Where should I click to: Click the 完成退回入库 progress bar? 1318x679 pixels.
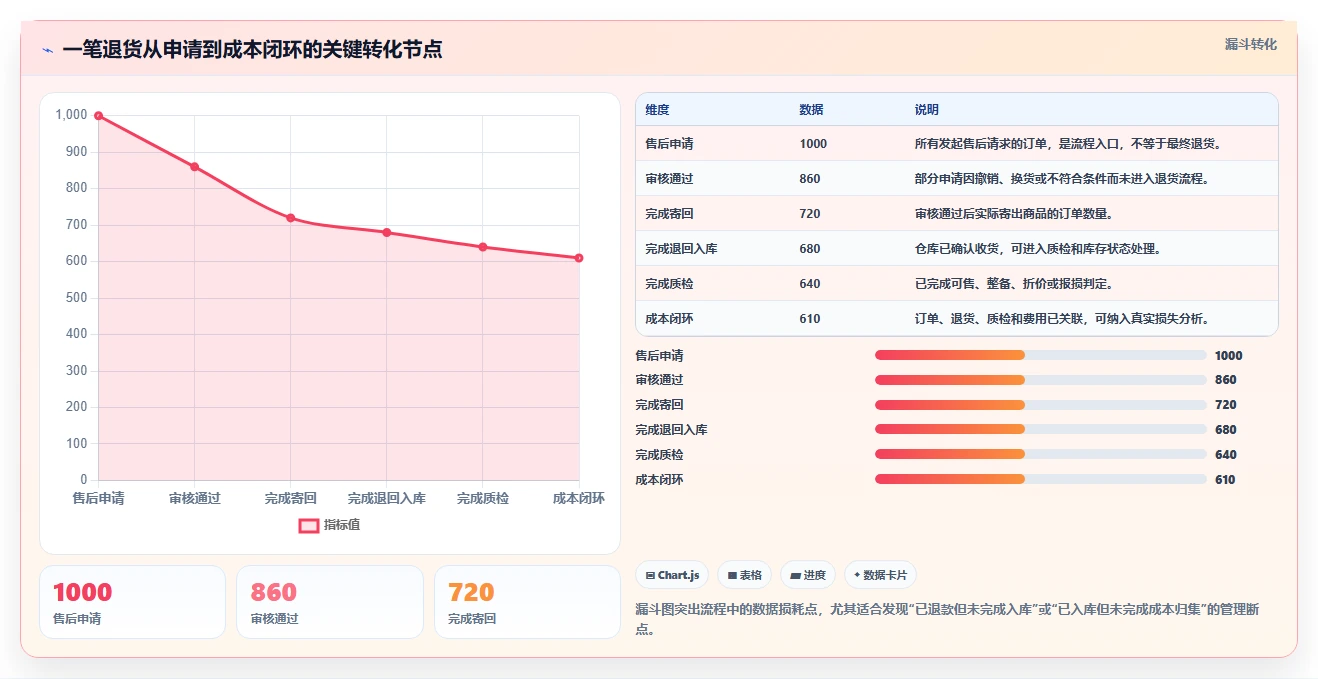click(x=1040, y=429)
